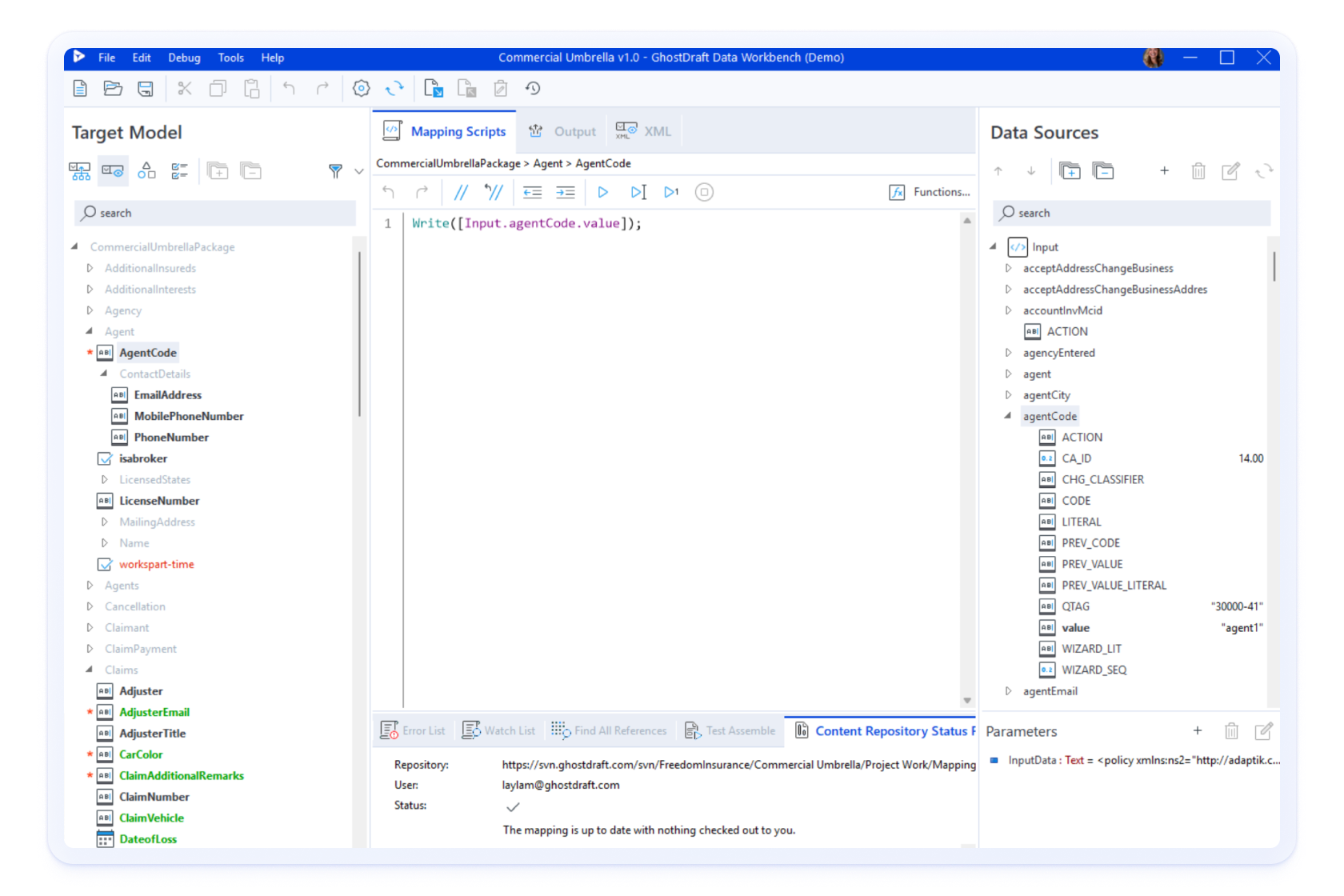This screenshot has height=896, width=1344.
Task: Collapse the ContactDetails node
Action: pyautogui.click(x=104, y=374)
